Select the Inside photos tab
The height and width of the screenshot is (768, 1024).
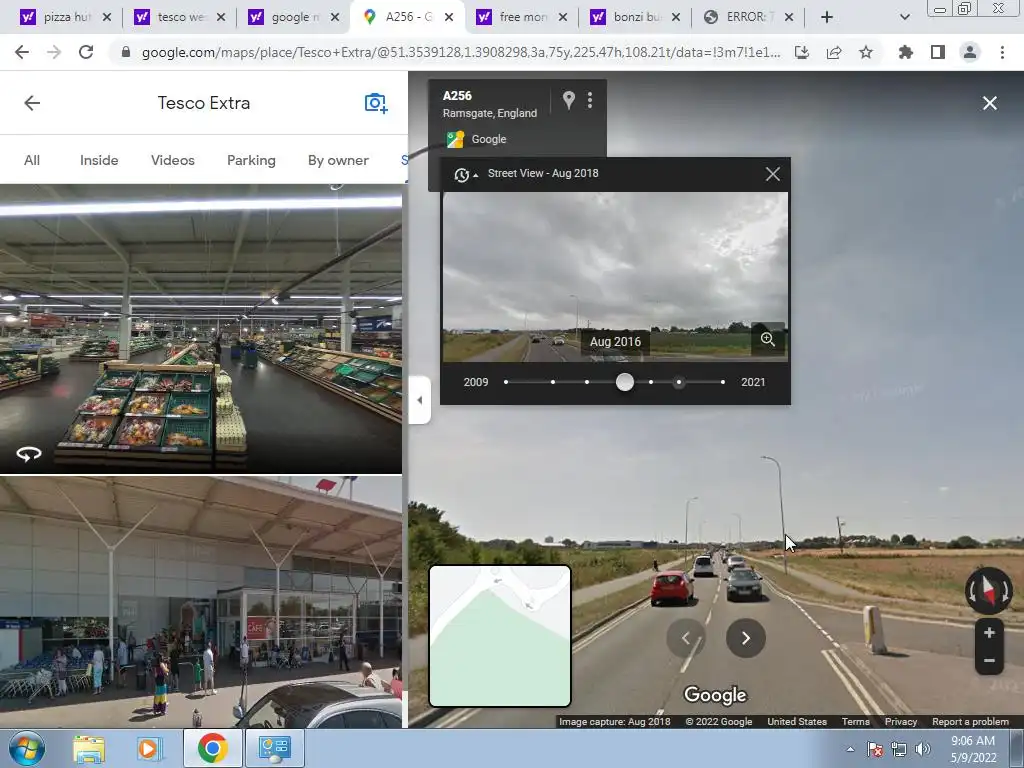coord(99,160)
